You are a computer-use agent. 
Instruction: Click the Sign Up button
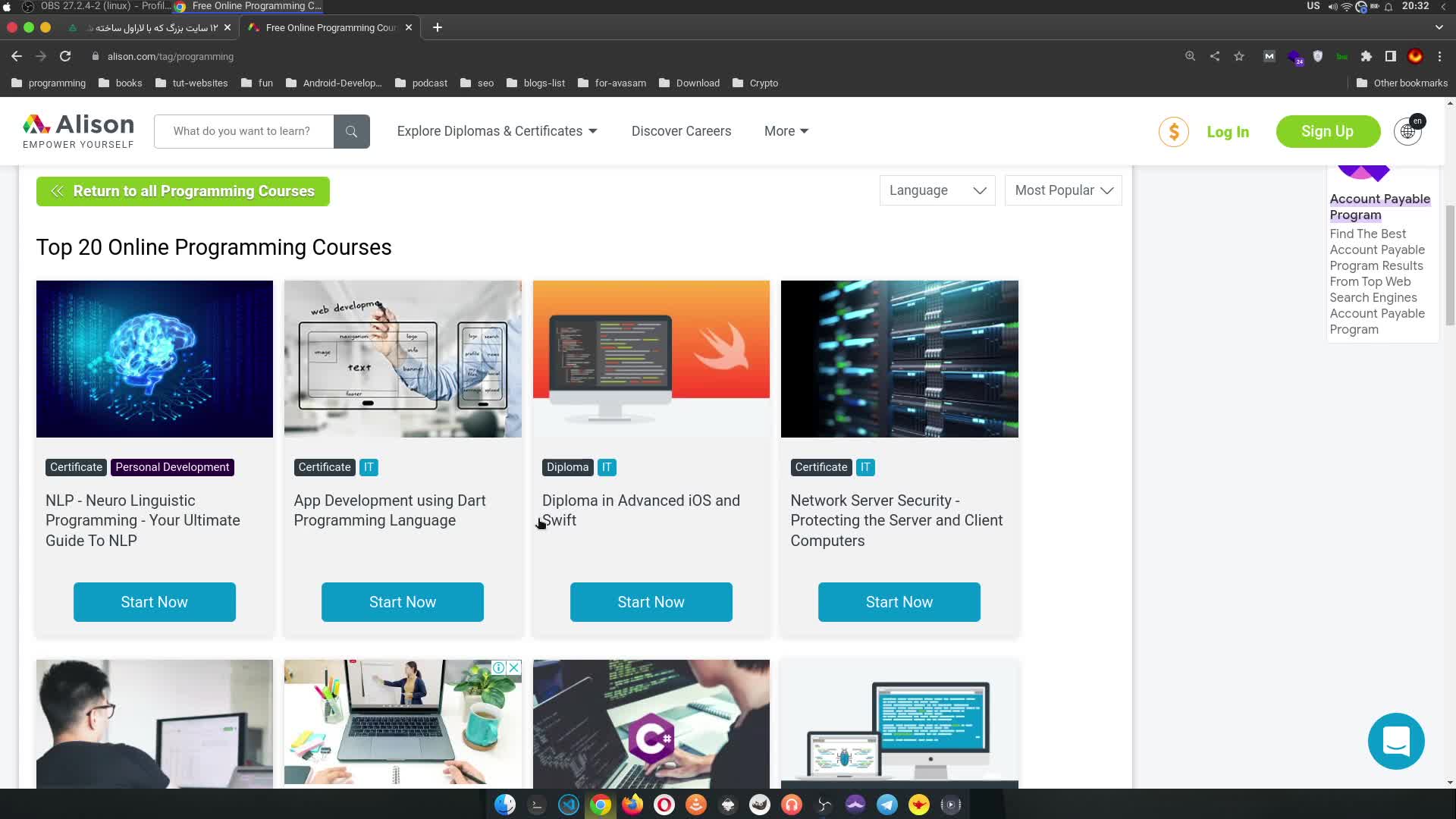pos(1327,131)
